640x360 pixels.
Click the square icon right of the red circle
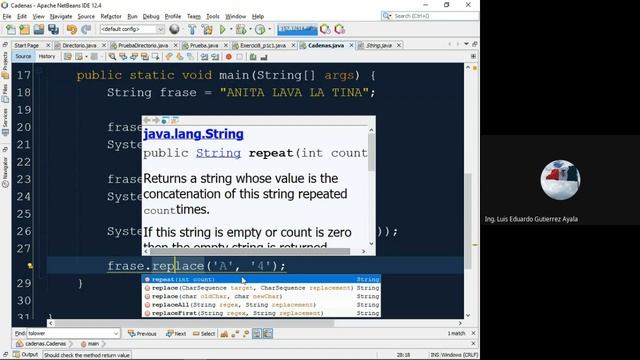240,57
